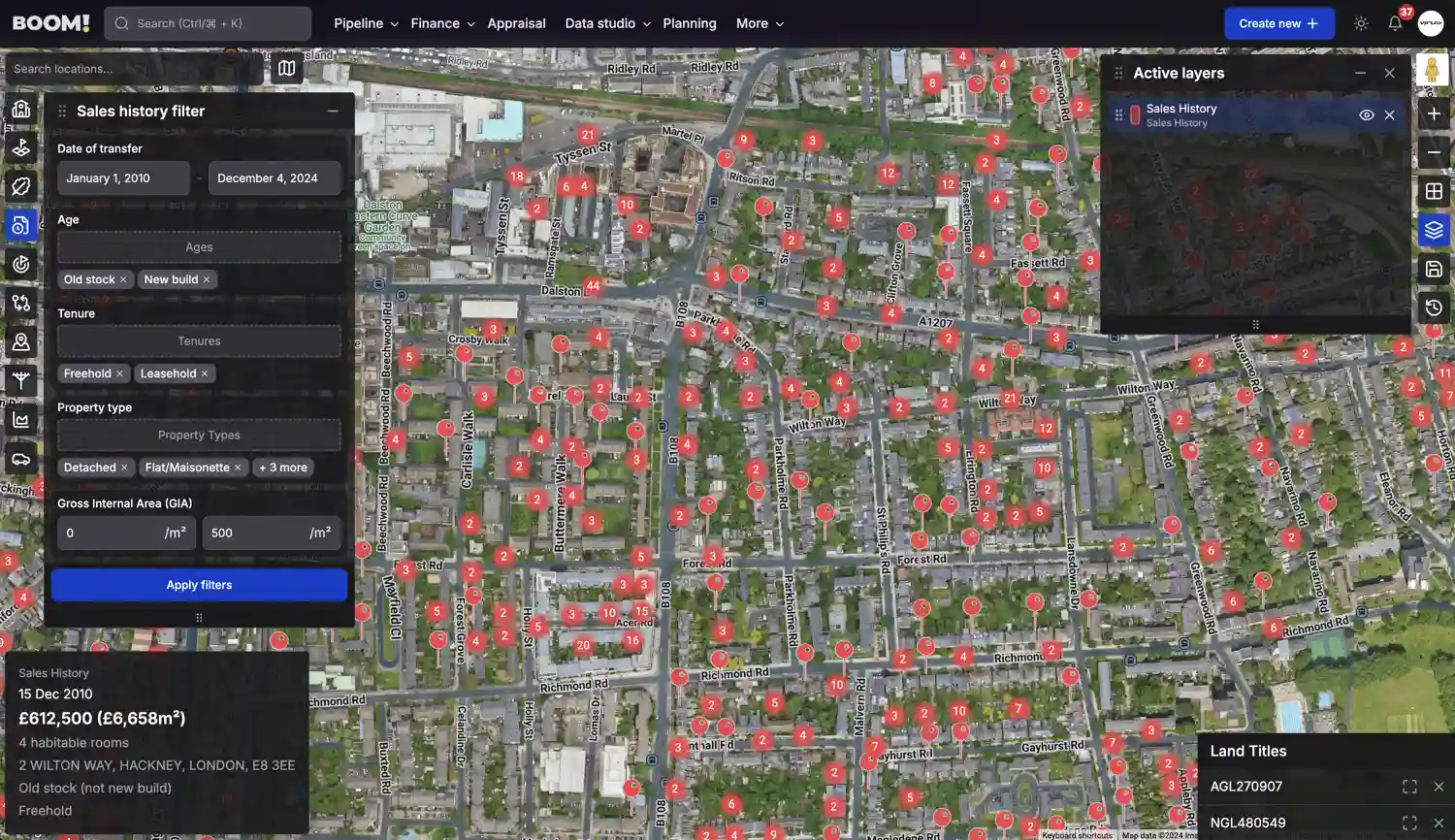1455x840 pixels.
Task: Grab the Active layers panel drag handle
Action: click(x=1118, y=73)
